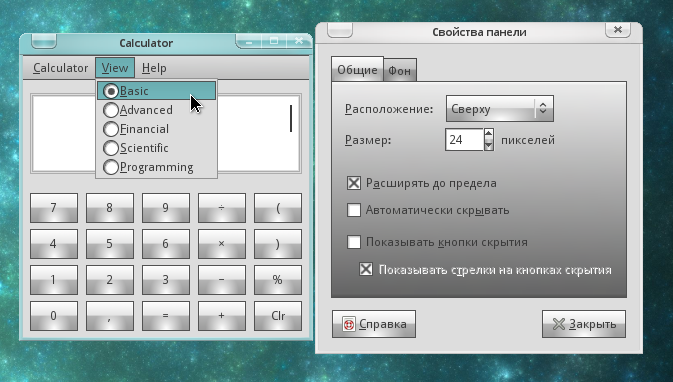Switch to Advanced calculator mode
Viewport: 673px width, 382px height.
click(x=156, y=110)
